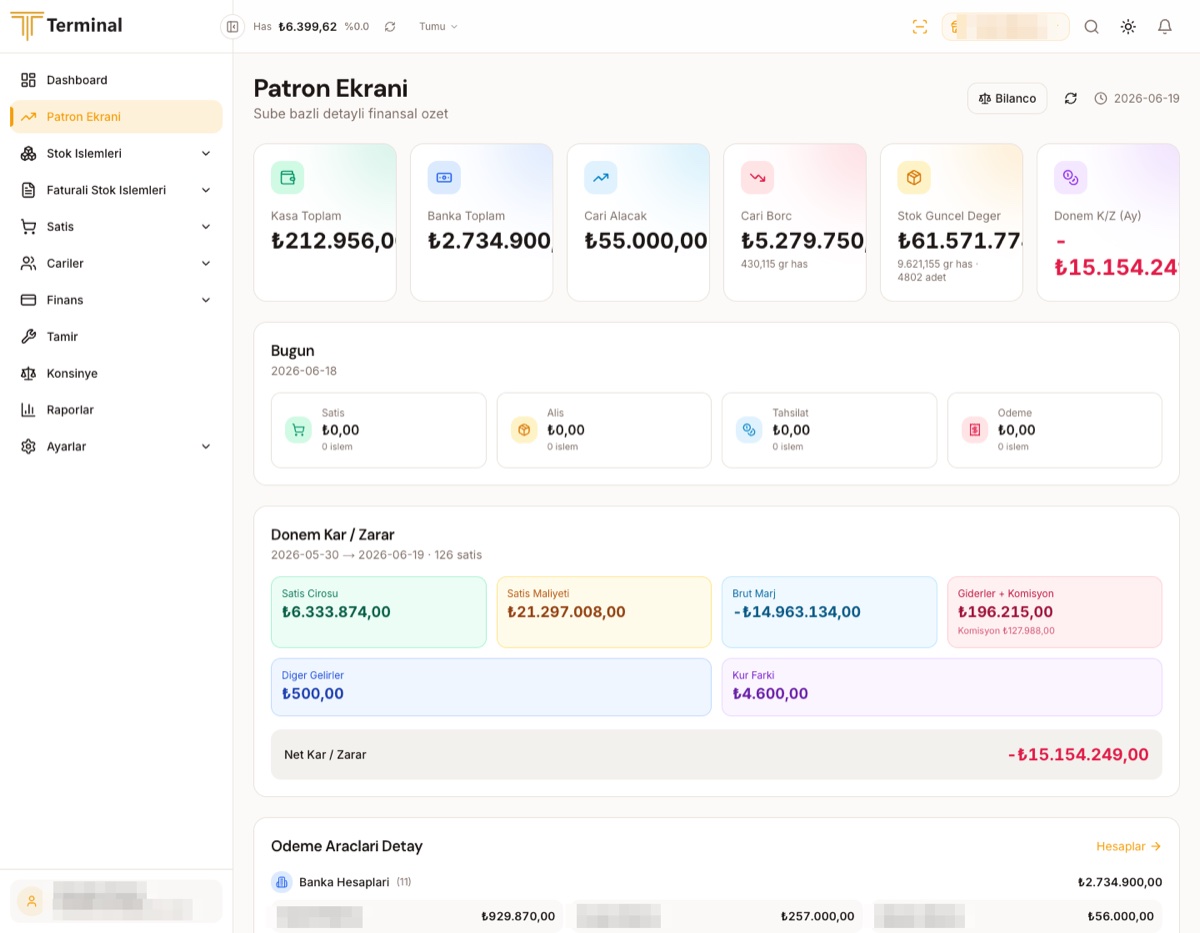1200x933 pixels.
Task: Click the barcode scan icon
Action: (x=920, y=27)
